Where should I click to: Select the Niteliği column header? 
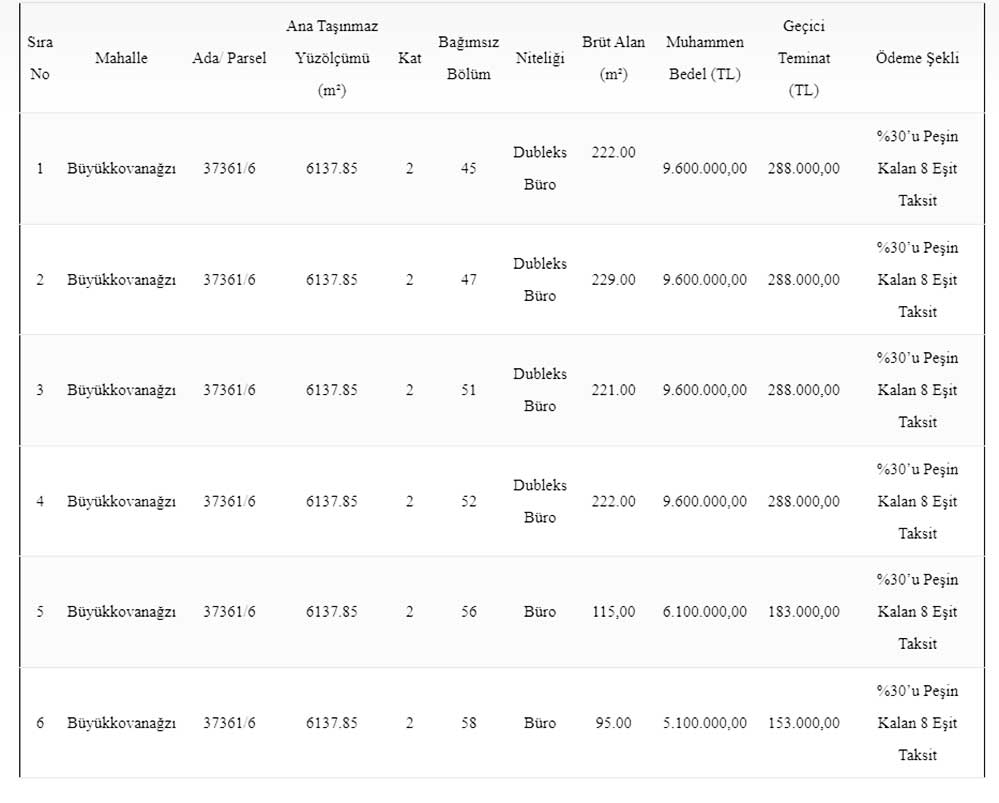pyautogui.click(x=539, y=58)
